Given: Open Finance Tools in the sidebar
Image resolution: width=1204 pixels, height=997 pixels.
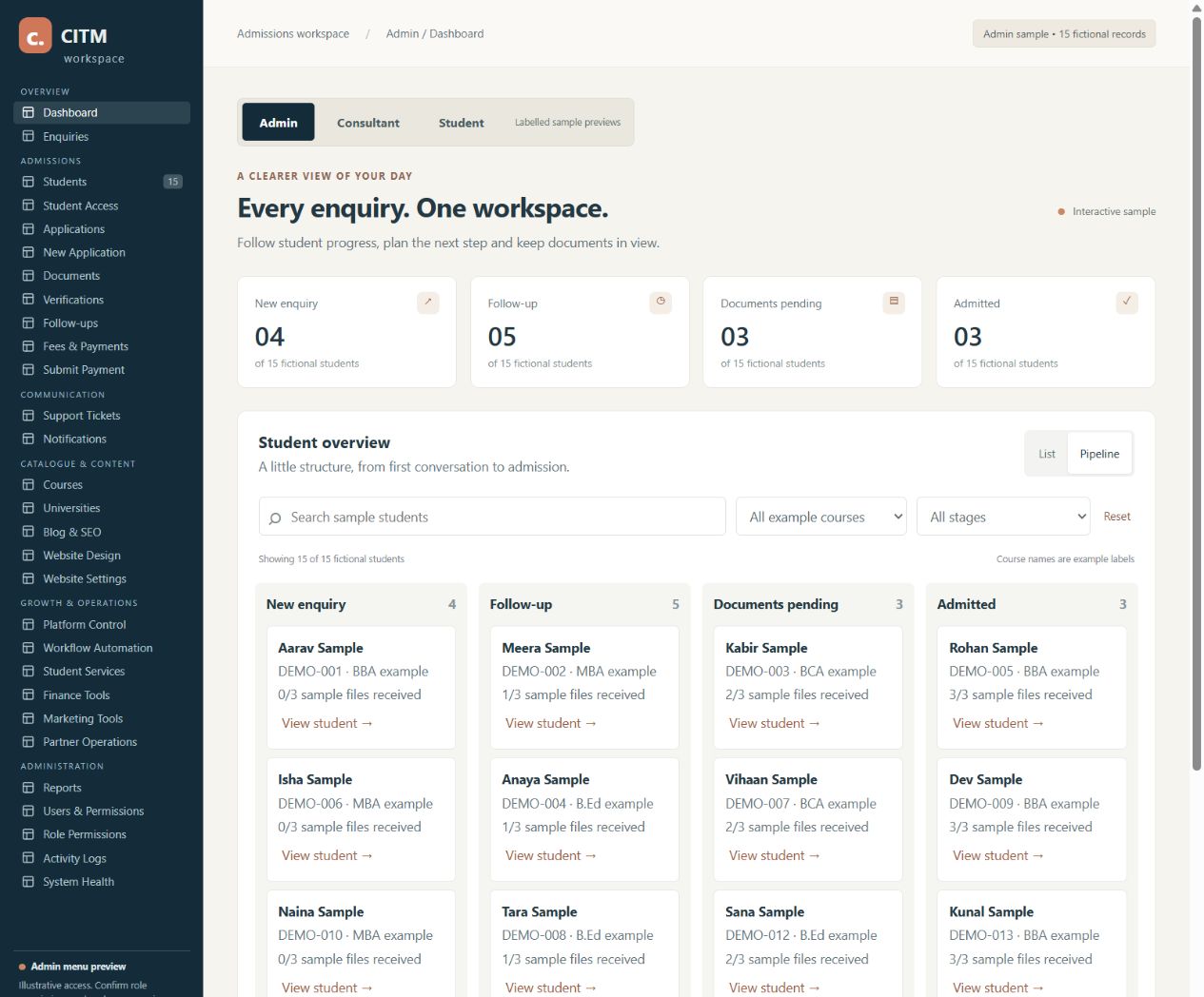Looking at the screenshot, I should (x=102, y=694).
